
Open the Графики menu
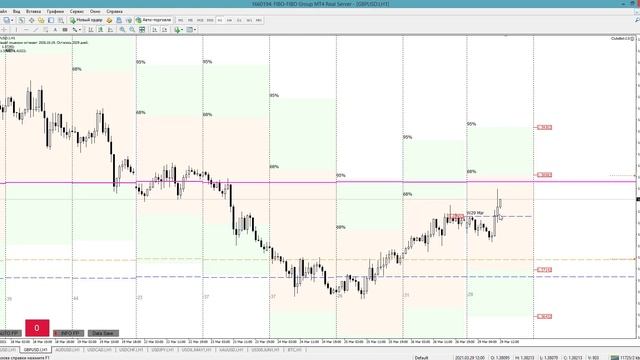click(x=55, y=11)
